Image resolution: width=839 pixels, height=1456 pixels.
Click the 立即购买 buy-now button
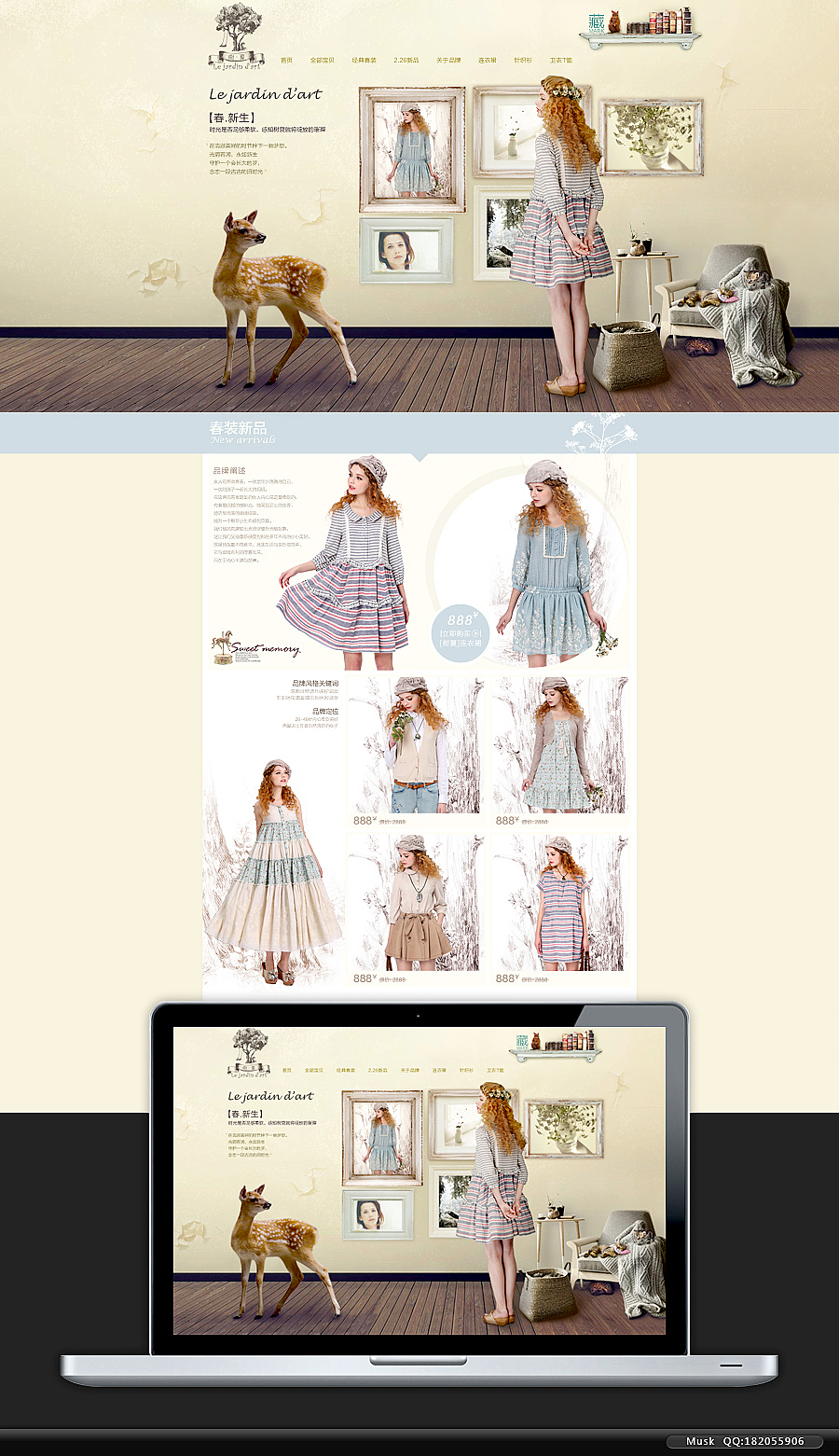coord(461,633)
